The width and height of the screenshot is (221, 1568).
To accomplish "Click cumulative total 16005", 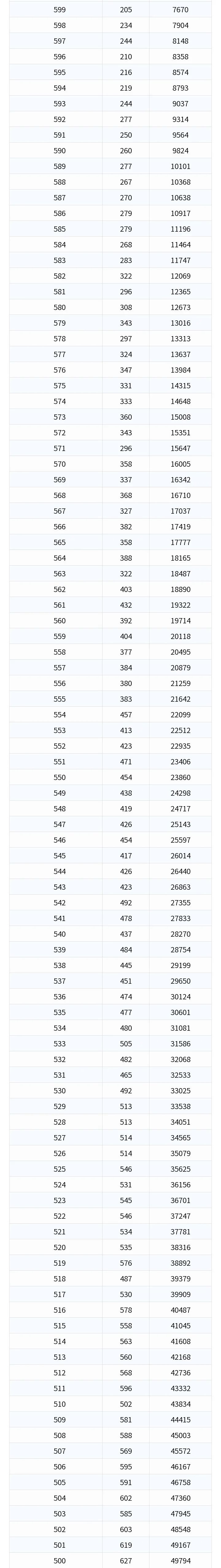I will coord(180,464).
